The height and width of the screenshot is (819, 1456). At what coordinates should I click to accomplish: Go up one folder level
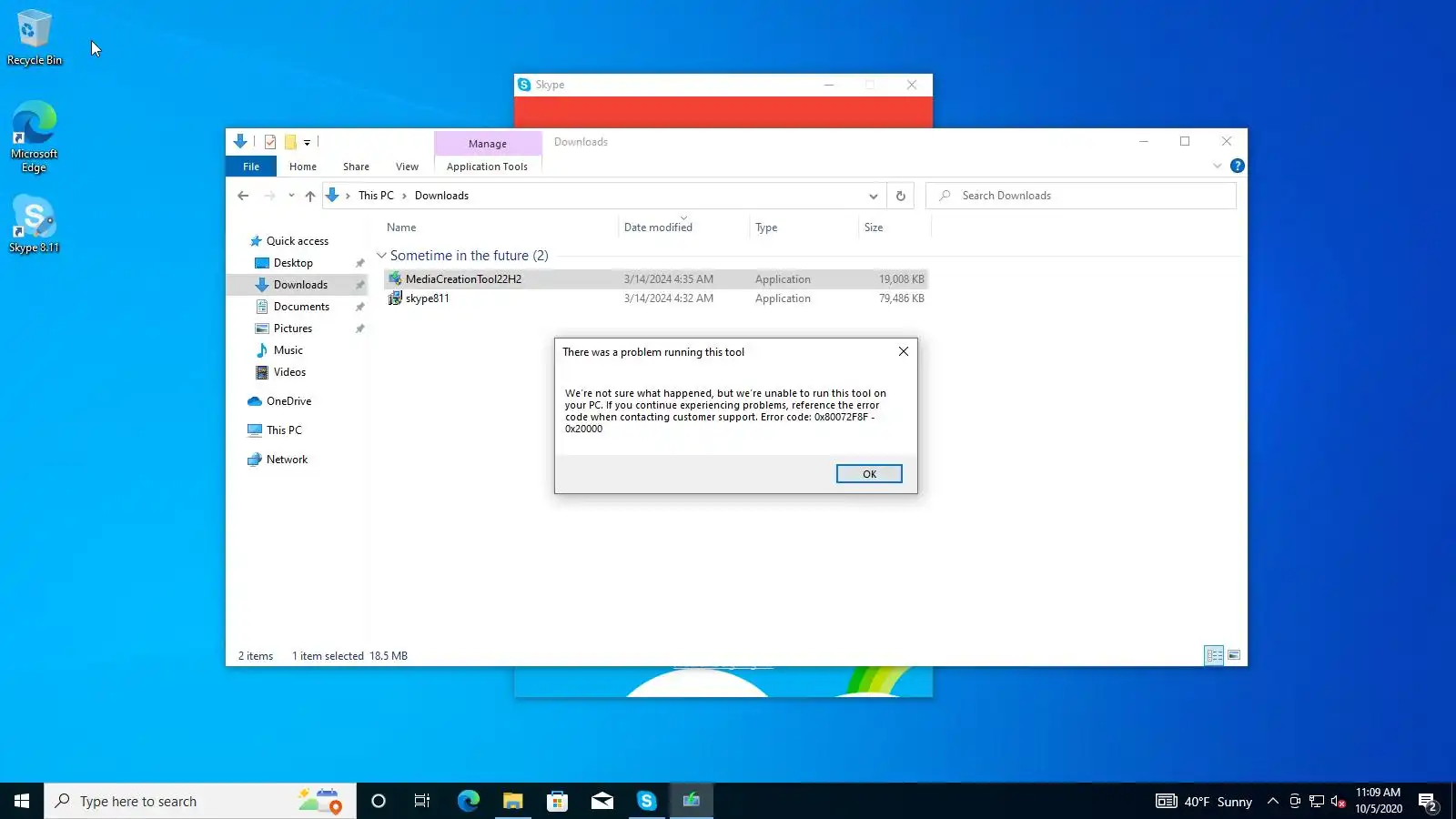pos(310,196)
